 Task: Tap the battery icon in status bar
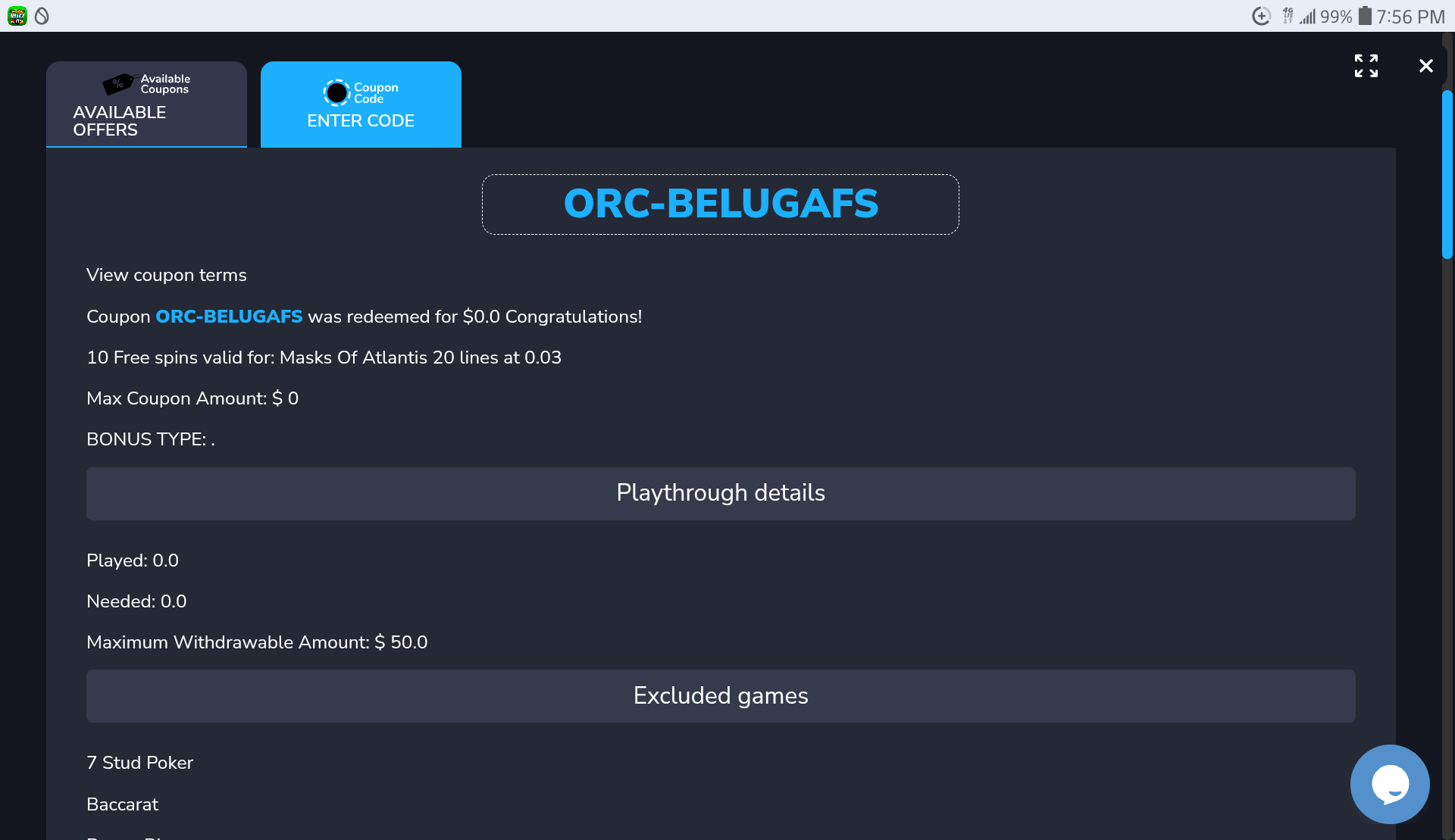[x=1364, y=16]
